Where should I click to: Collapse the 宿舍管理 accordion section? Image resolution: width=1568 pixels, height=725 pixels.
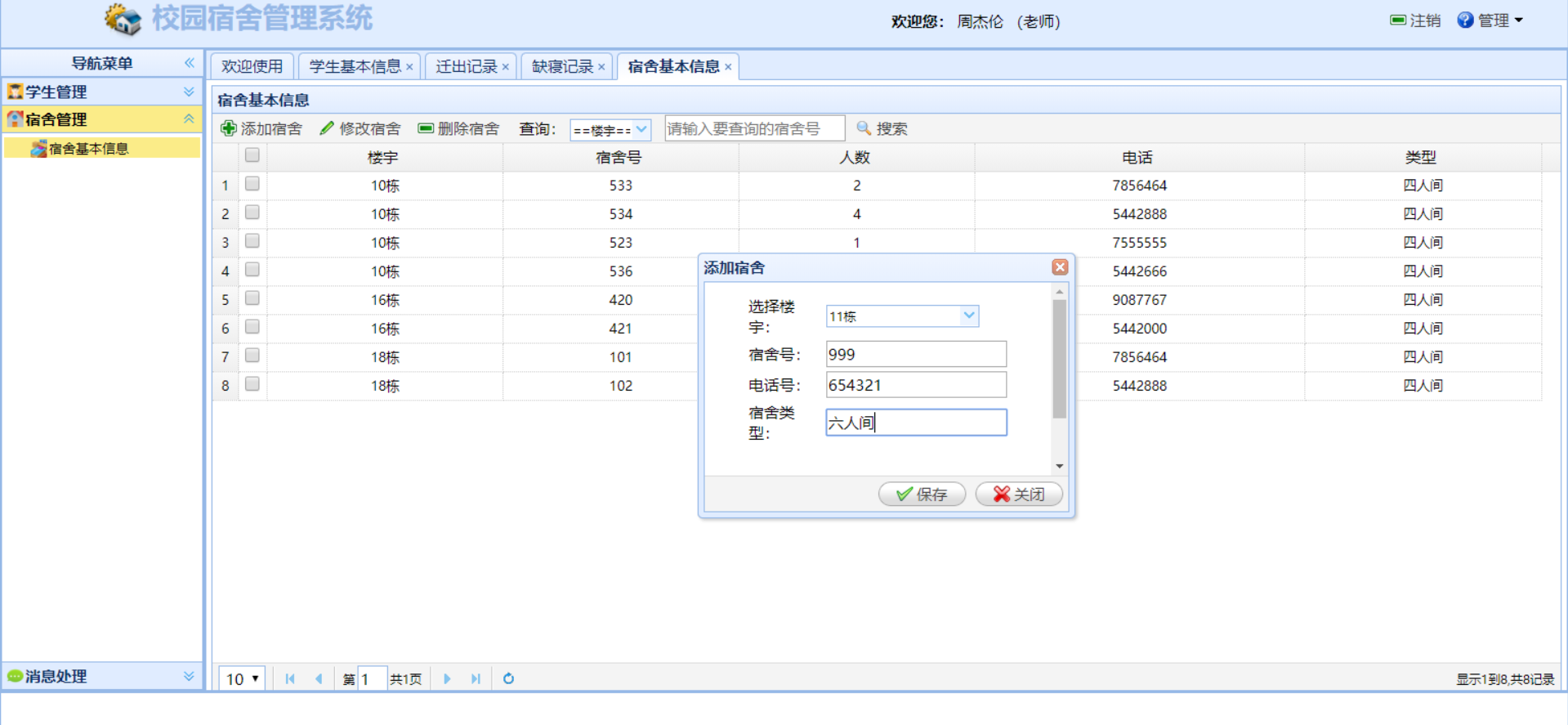189,119
